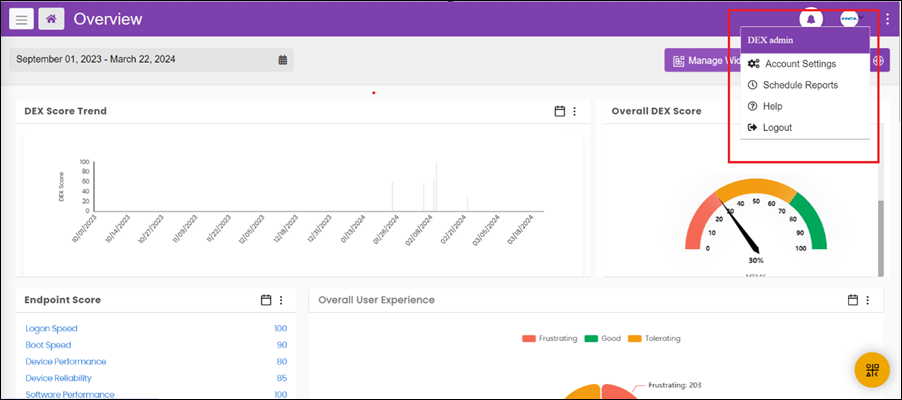Click the red gauge segment
Image resolution: width=902 pixels, height=400 pixels.
[698, 224]
